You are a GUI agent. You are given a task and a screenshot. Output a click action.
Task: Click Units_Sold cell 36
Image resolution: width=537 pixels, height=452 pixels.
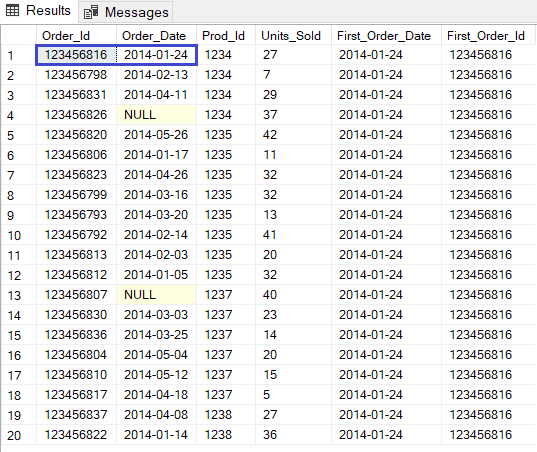[294, 435]
